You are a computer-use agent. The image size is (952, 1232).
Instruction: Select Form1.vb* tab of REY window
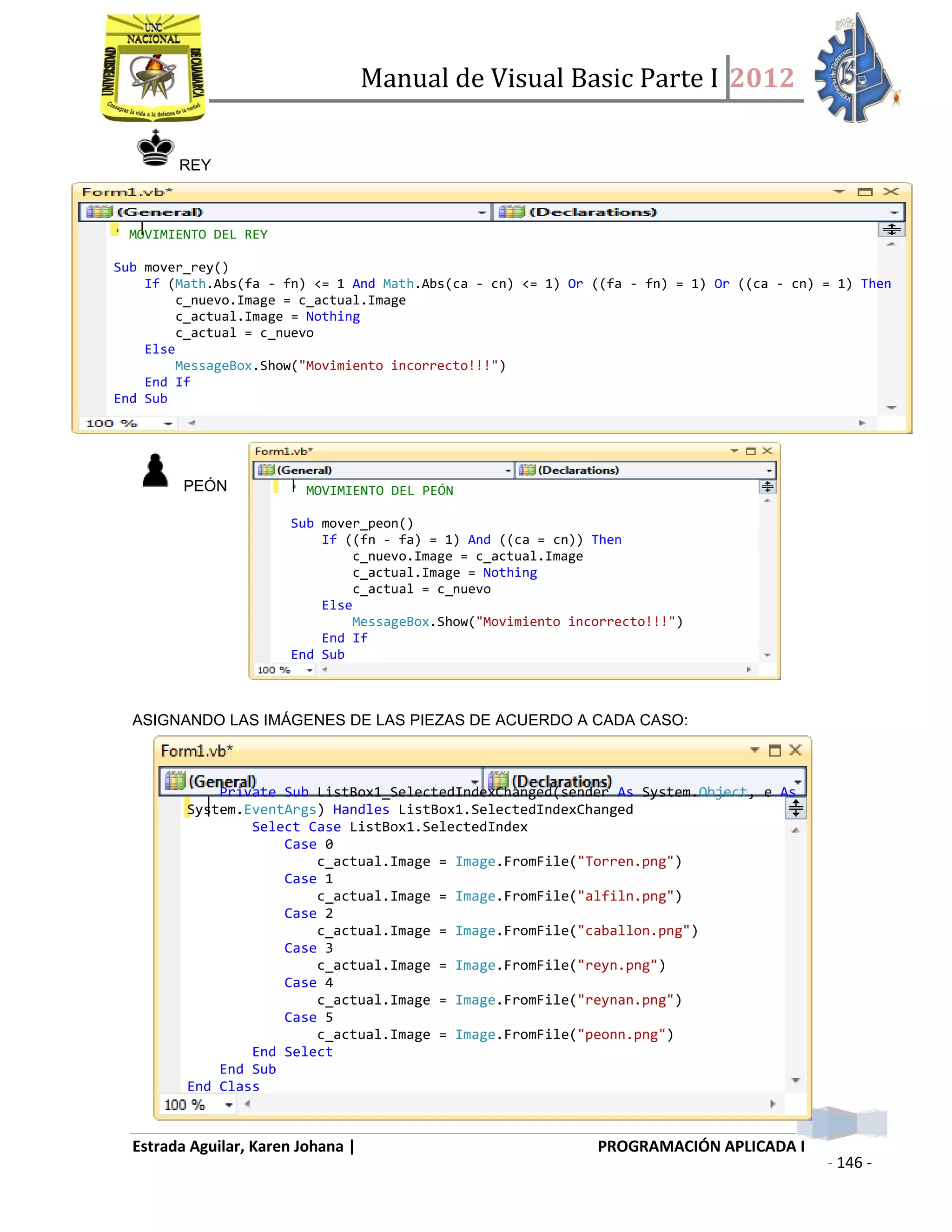click(x=127, y=192)
